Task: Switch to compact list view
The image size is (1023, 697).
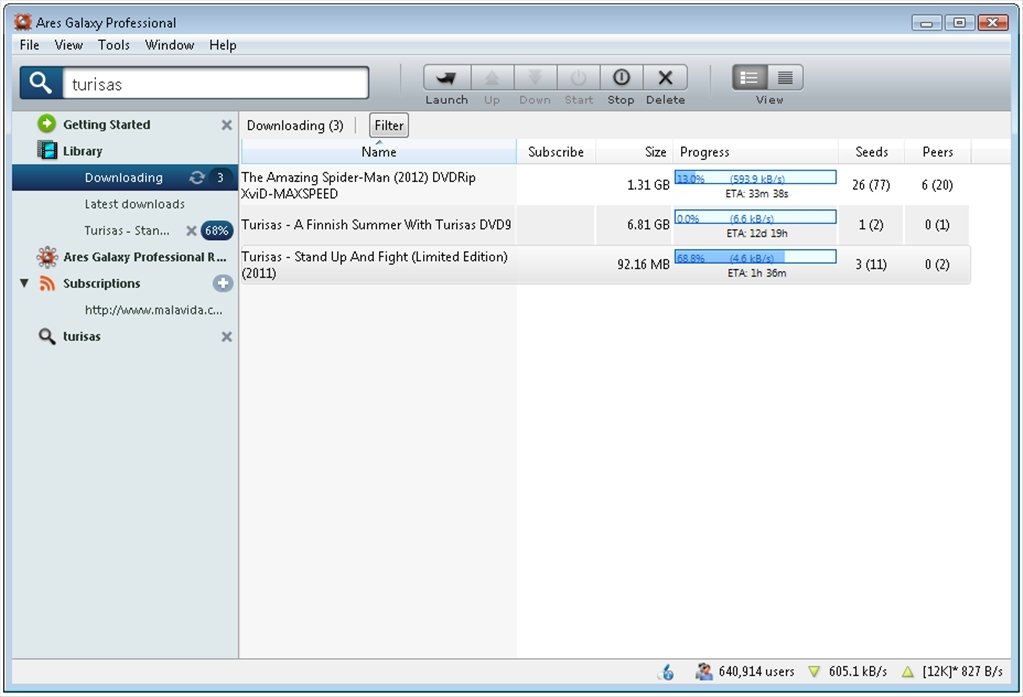Action: [x=786, y=78]
